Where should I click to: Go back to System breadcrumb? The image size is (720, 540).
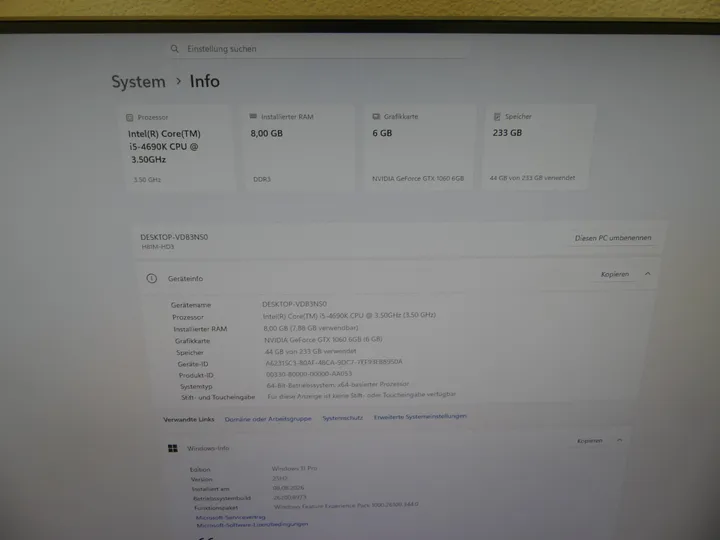click(138, 82)
